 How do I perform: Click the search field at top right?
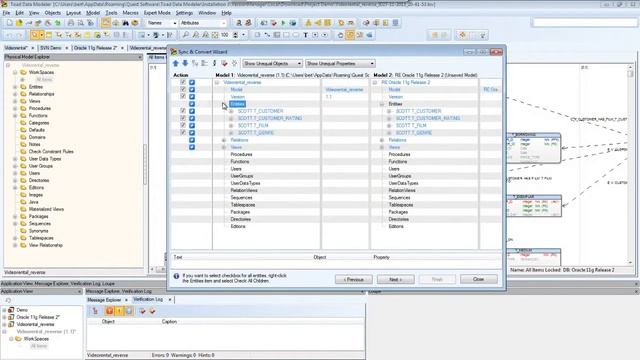tap(584, 23)
